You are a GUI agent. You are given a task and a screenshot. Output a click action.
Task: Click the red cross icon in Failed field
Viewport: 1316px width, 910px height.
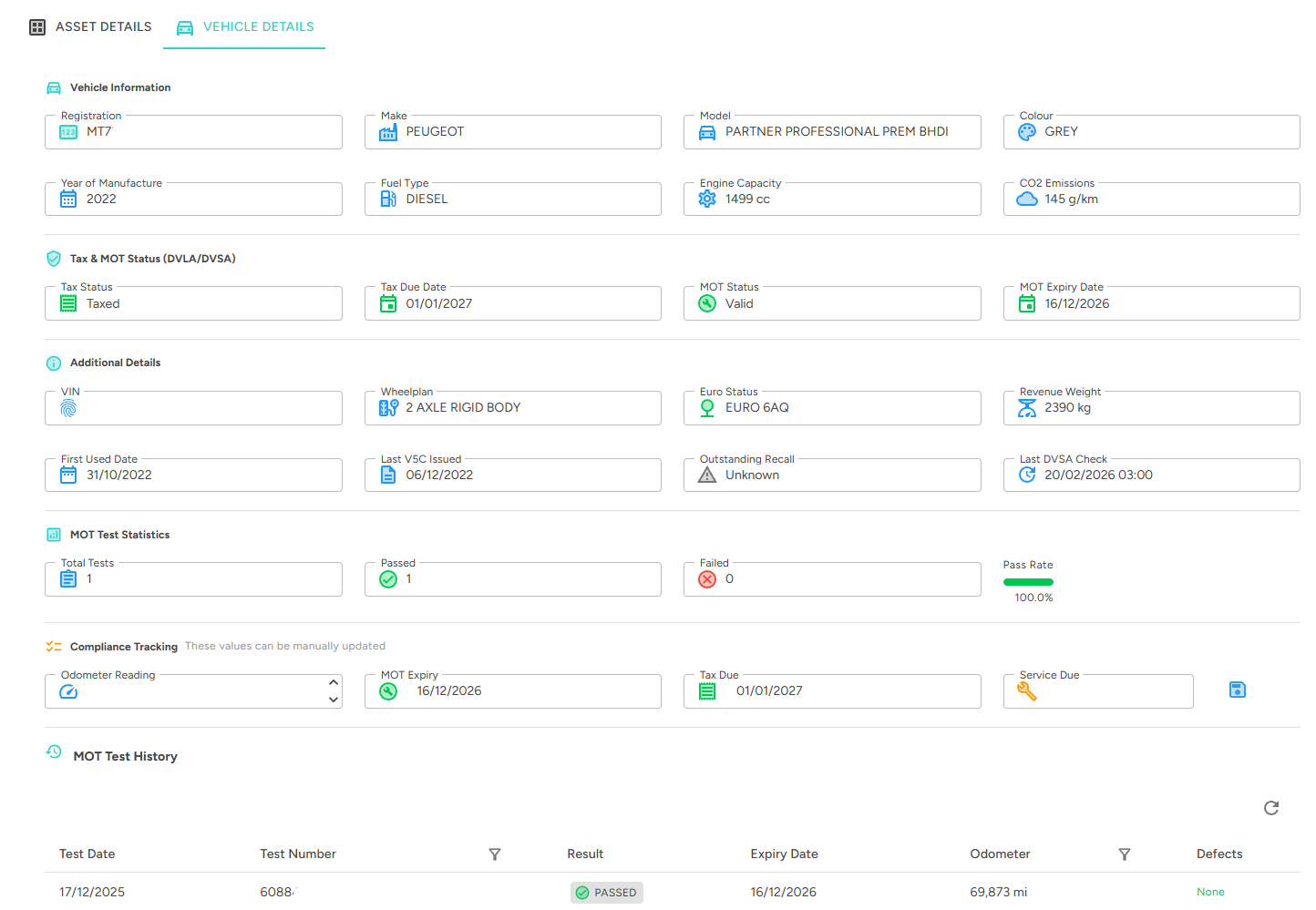(707, 579)
